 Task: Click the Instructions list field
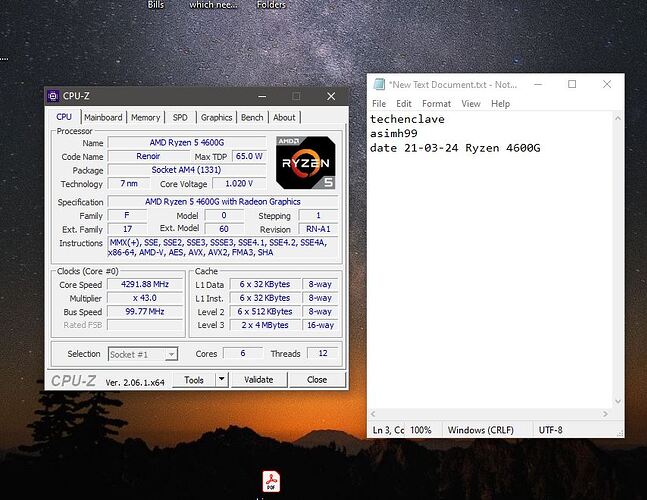click(x=223, y=248)
